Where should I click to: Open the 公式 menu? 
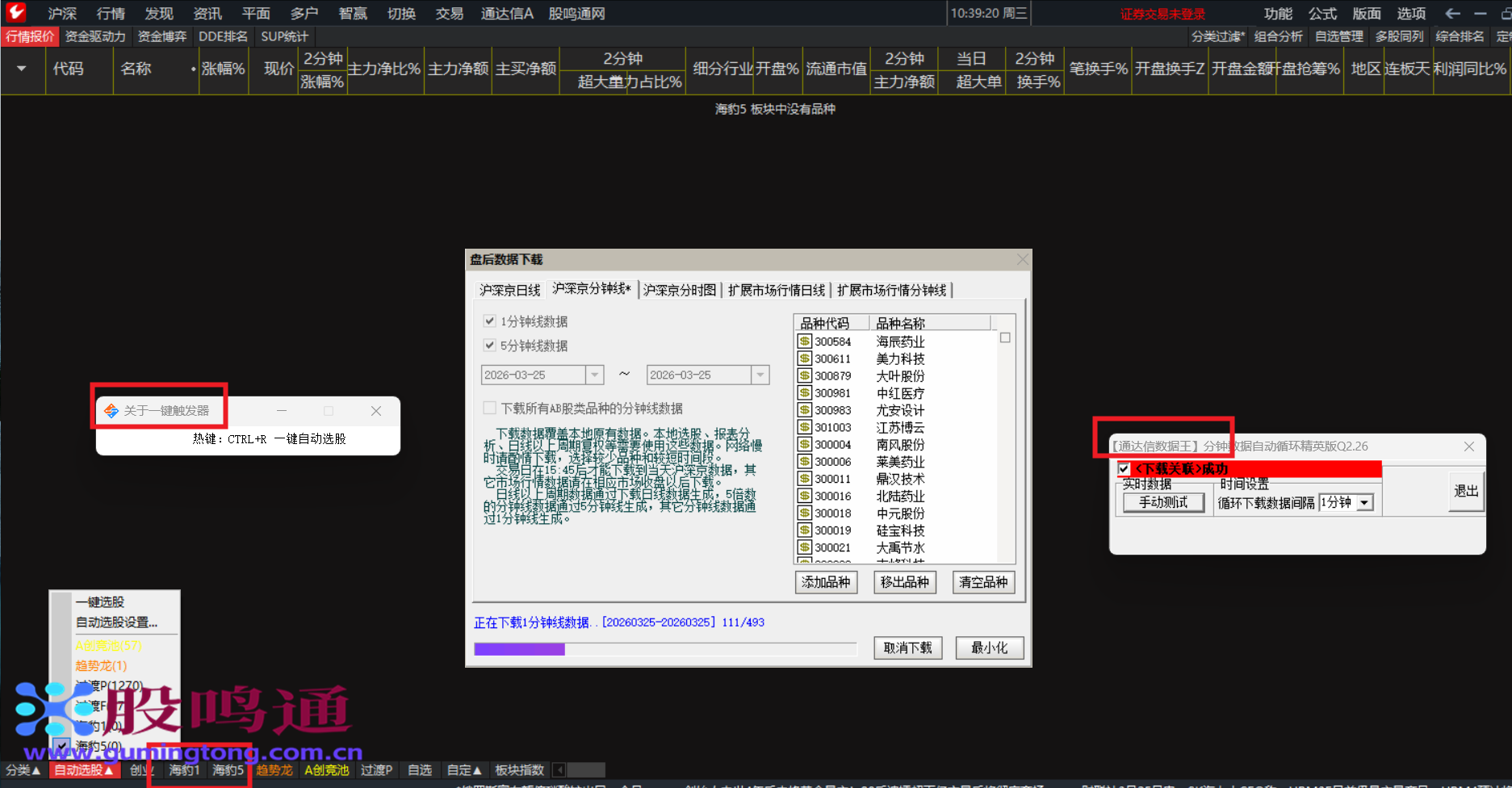[1322, 14]
